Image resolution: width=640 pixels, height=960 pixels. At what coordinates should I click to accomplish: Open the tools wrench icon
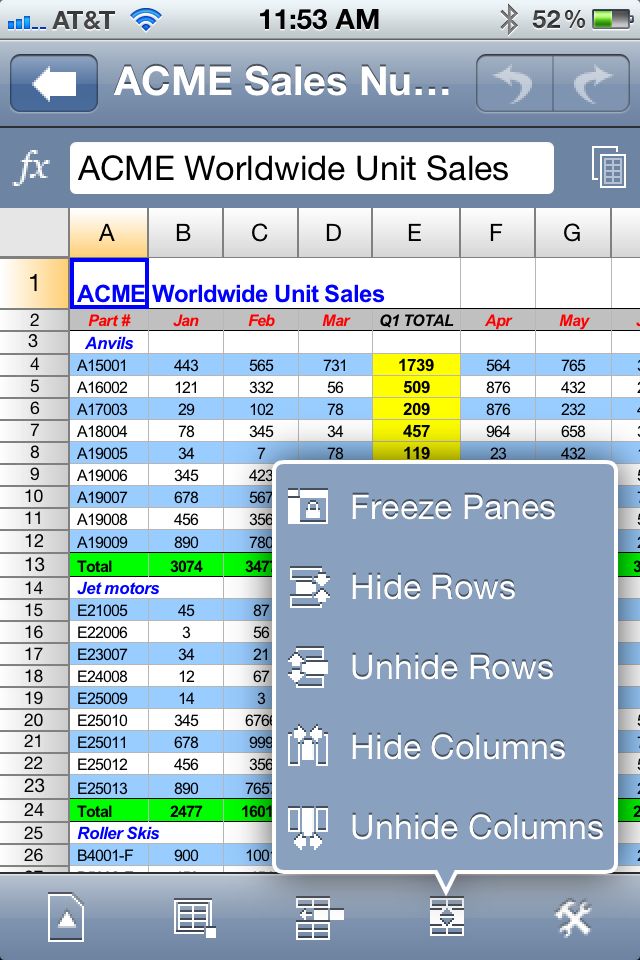(574, 917)
